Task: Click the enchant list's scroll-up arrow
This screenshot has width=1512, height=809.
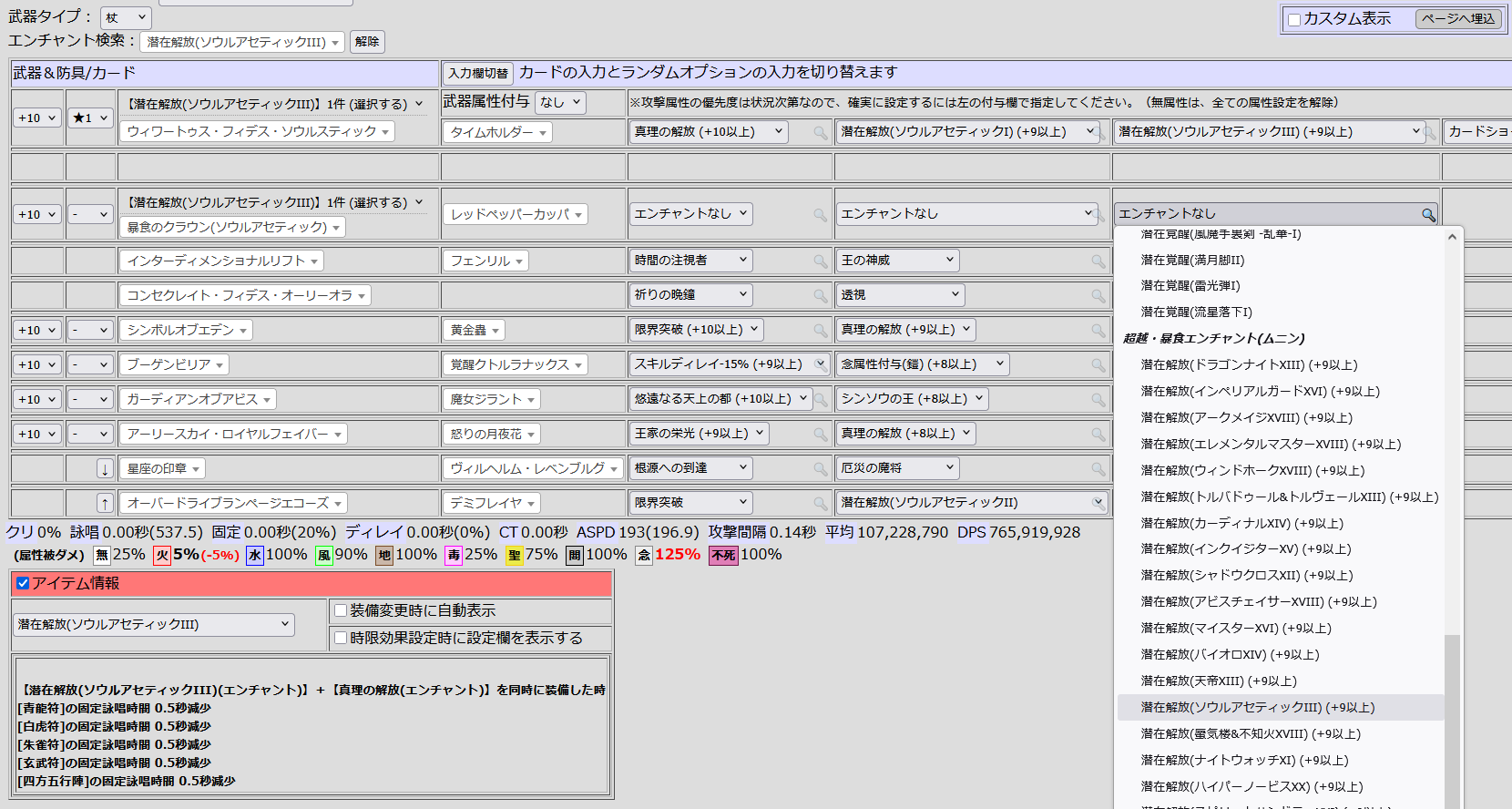Action: coord(1452,237)
